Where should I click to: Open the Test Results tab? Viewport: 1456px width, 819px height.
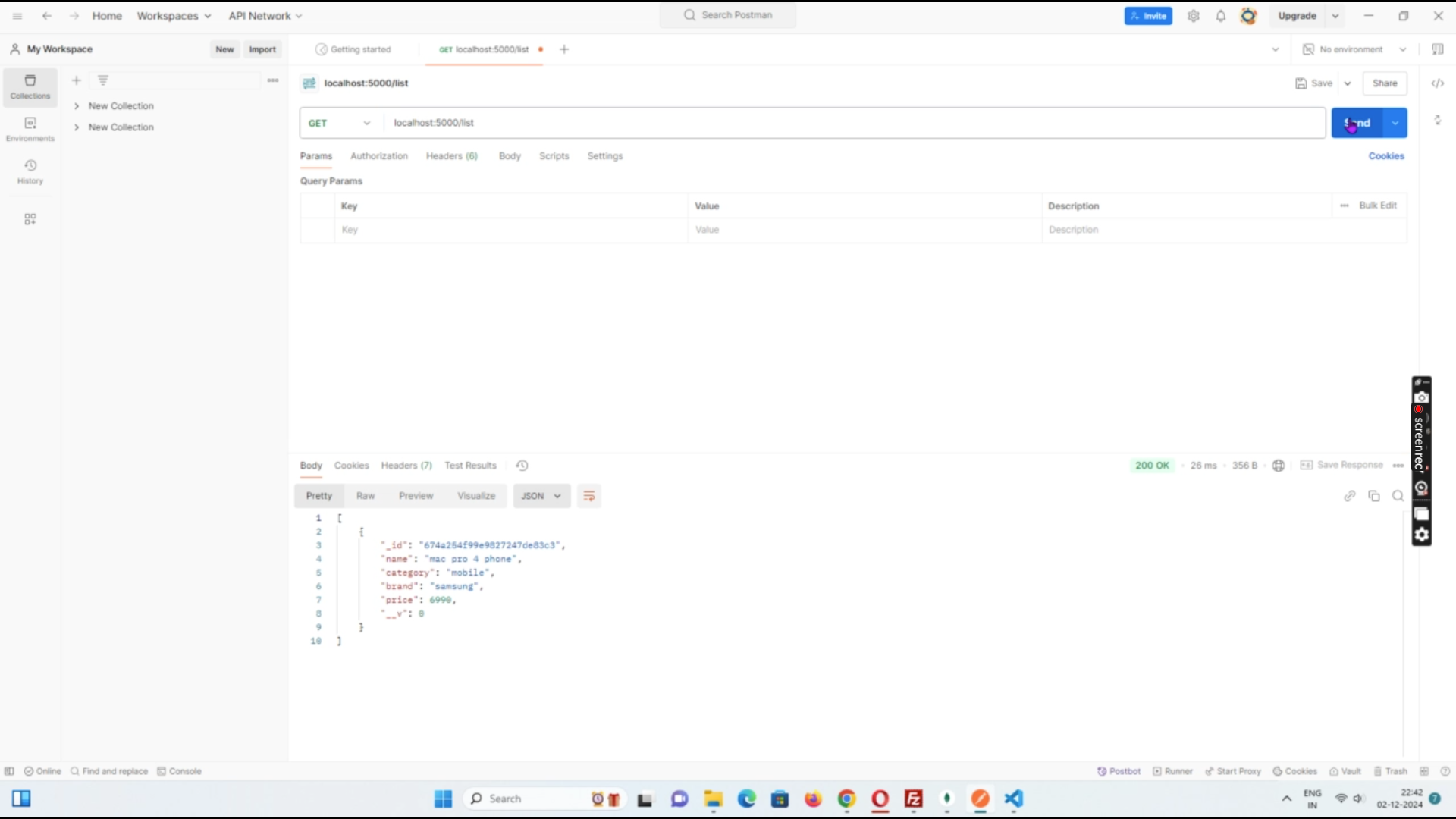coord(471,466)
